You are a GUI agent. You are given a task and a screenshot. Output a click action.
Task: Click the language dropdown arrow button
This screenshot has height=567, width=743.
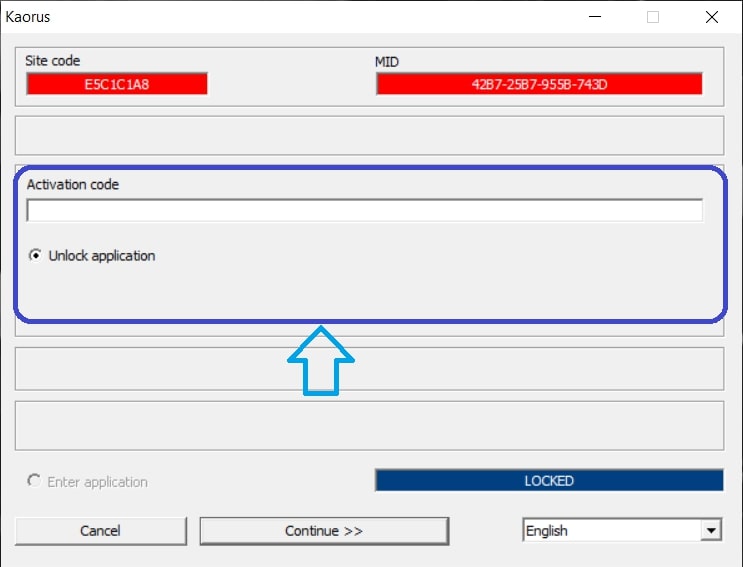click(711, 531)
